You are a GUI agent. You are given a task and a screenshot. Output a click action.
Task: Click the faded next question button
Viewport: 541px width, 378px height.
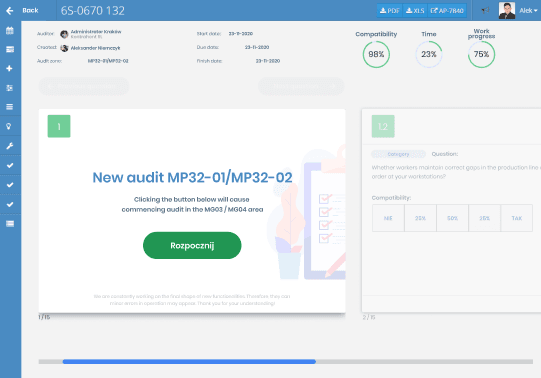coord(301,86)
